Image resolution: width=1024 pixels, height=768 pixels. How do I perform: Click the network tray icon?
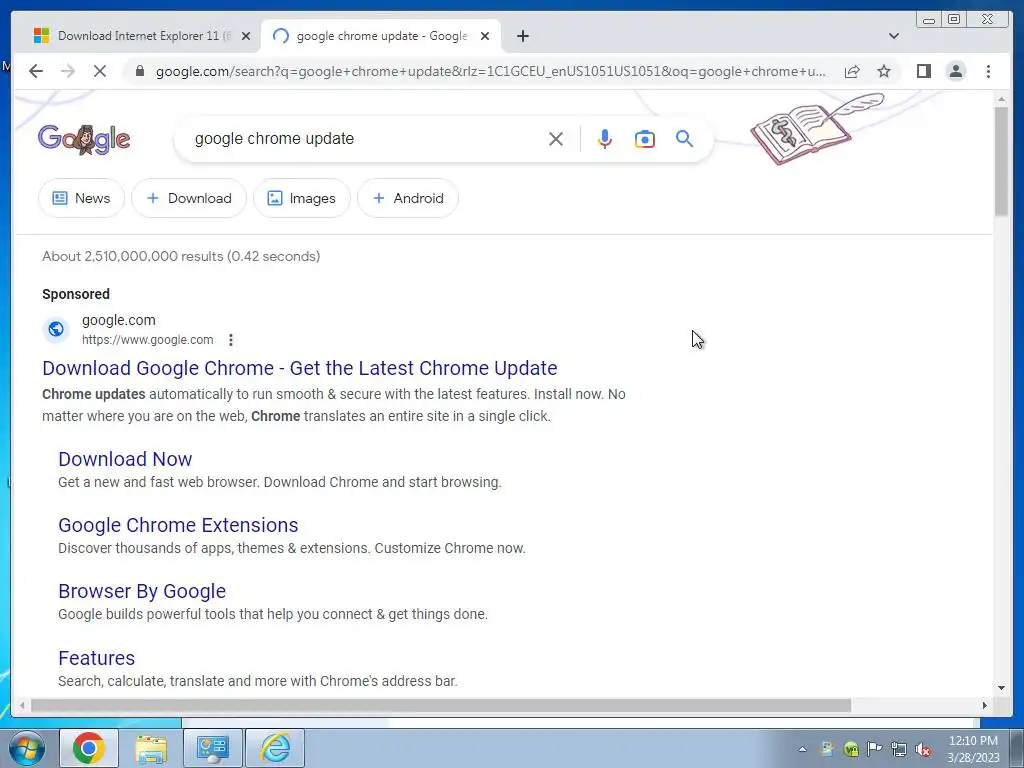899,749
